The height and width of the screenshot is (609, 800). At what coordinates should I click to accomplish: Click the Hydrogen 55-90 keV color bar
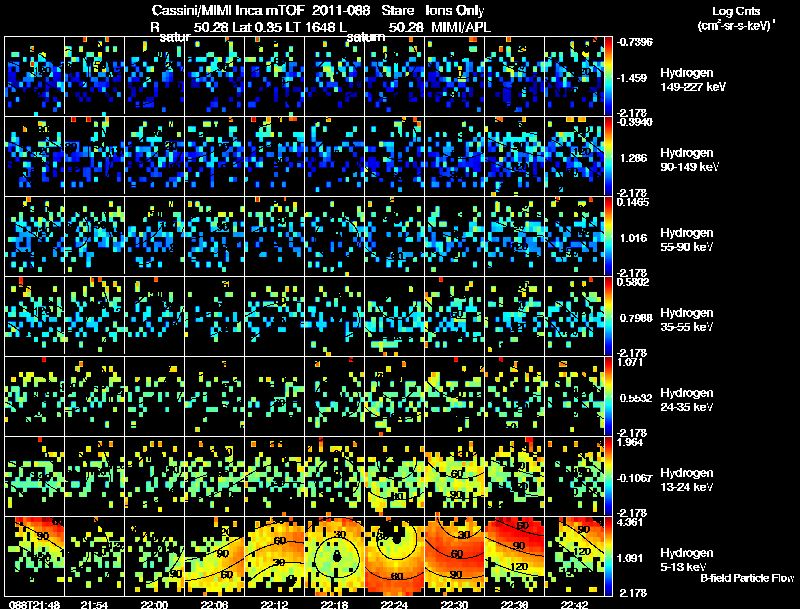point(609,236)
